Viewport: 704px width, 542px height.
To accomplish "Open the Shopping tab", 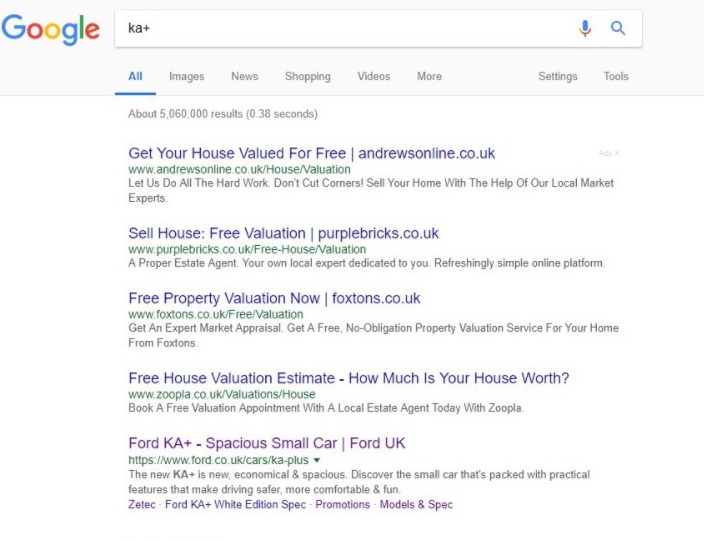I will coord(308,76).
